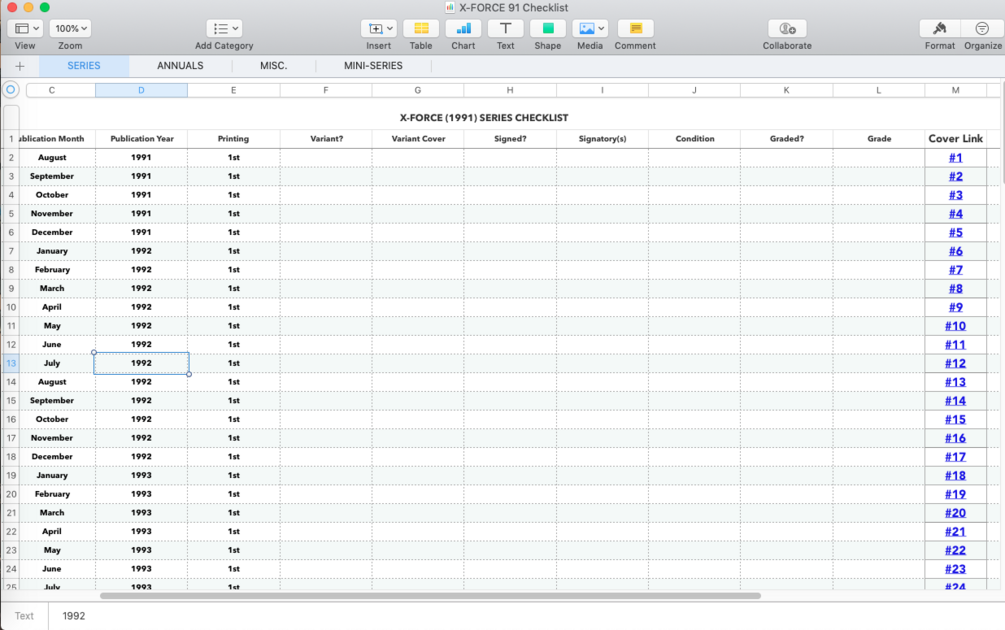Viewport: 1005px width, 630px height.
Task: Open the Insert dropdown
Action: [x=379, y=29]
